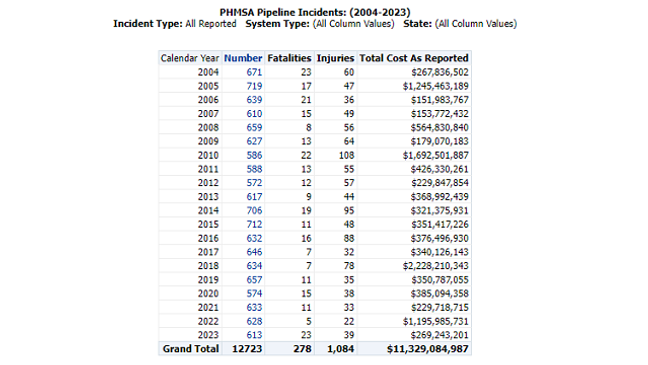The height and width of the screenshot is (365, 648).
Task: Open the 634 link for year 2018
Action: click(254, 266)
